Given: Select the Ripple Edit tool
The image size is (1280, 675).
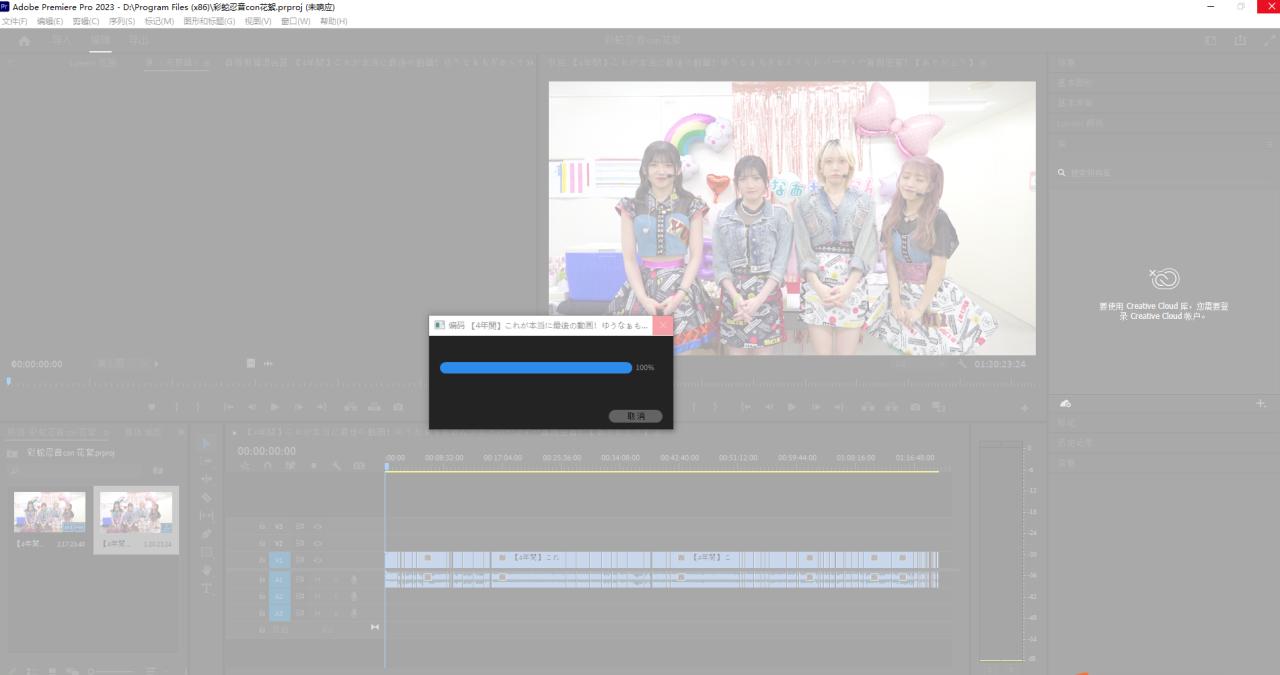Looking at the screenshot, I should tap(207, 479).
